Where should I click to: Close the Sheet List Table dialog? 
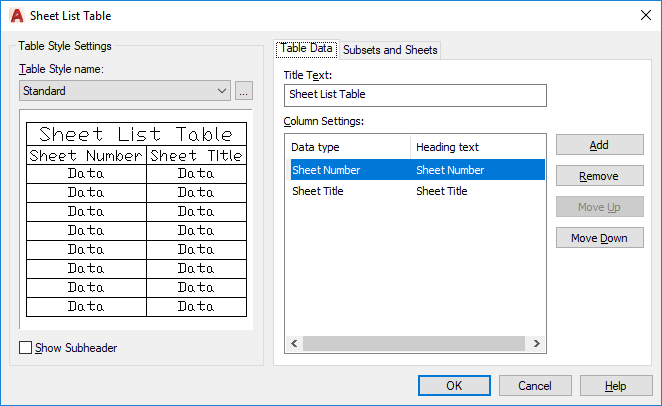click(x=643, y=15)
